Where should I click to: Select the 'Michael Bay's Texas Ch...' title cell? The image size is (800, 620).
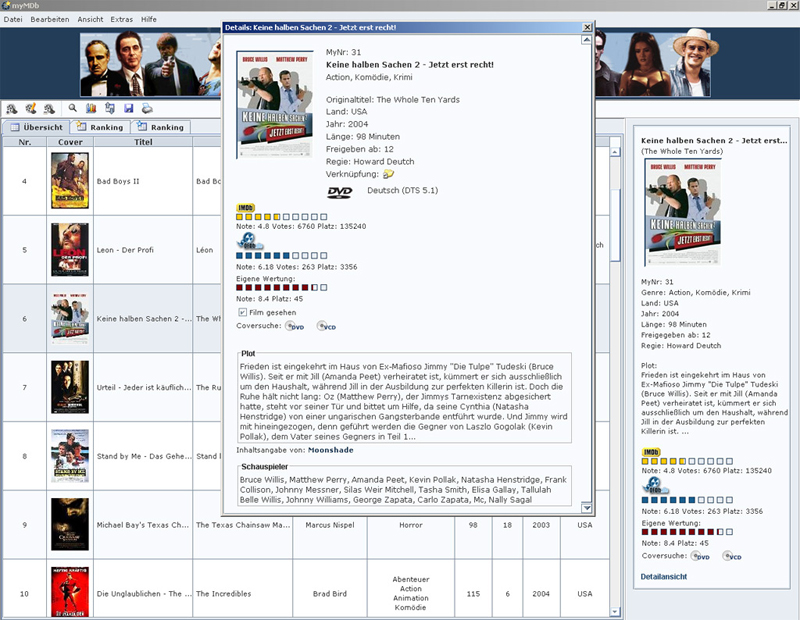click(143, 525)
